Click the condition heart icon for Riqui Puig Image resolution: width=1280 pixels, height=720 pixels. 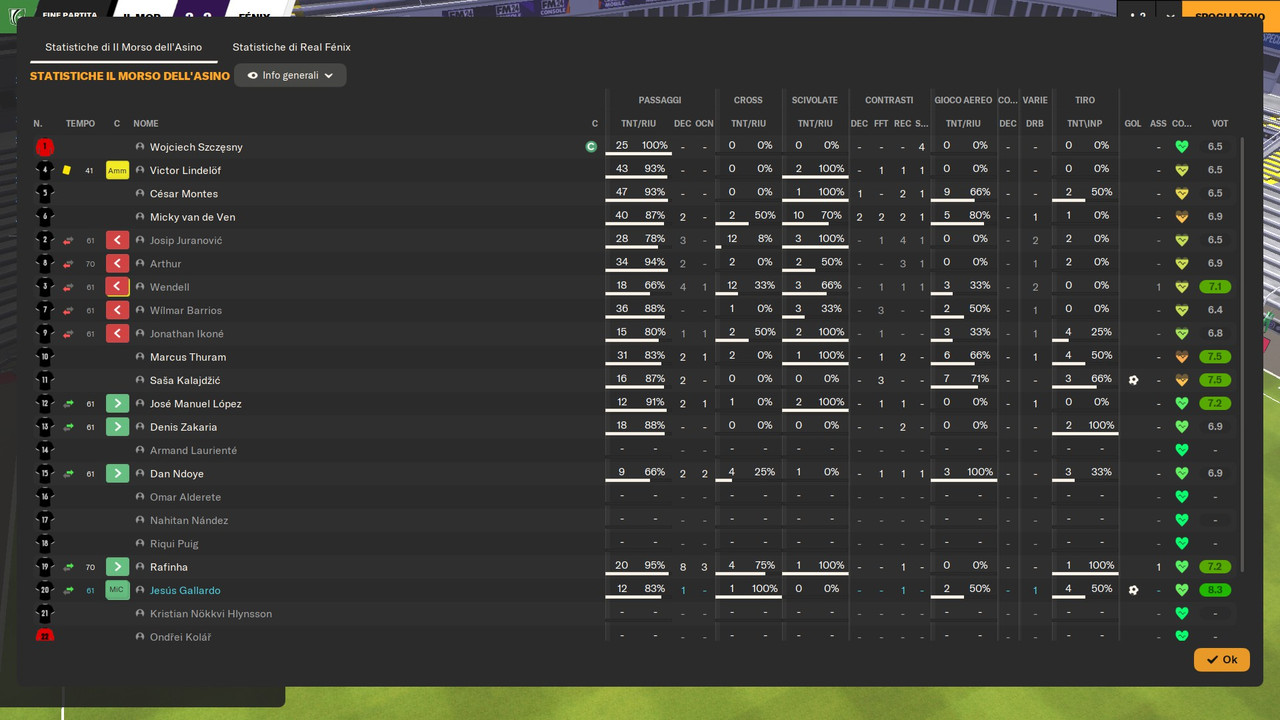(1181, 543)
